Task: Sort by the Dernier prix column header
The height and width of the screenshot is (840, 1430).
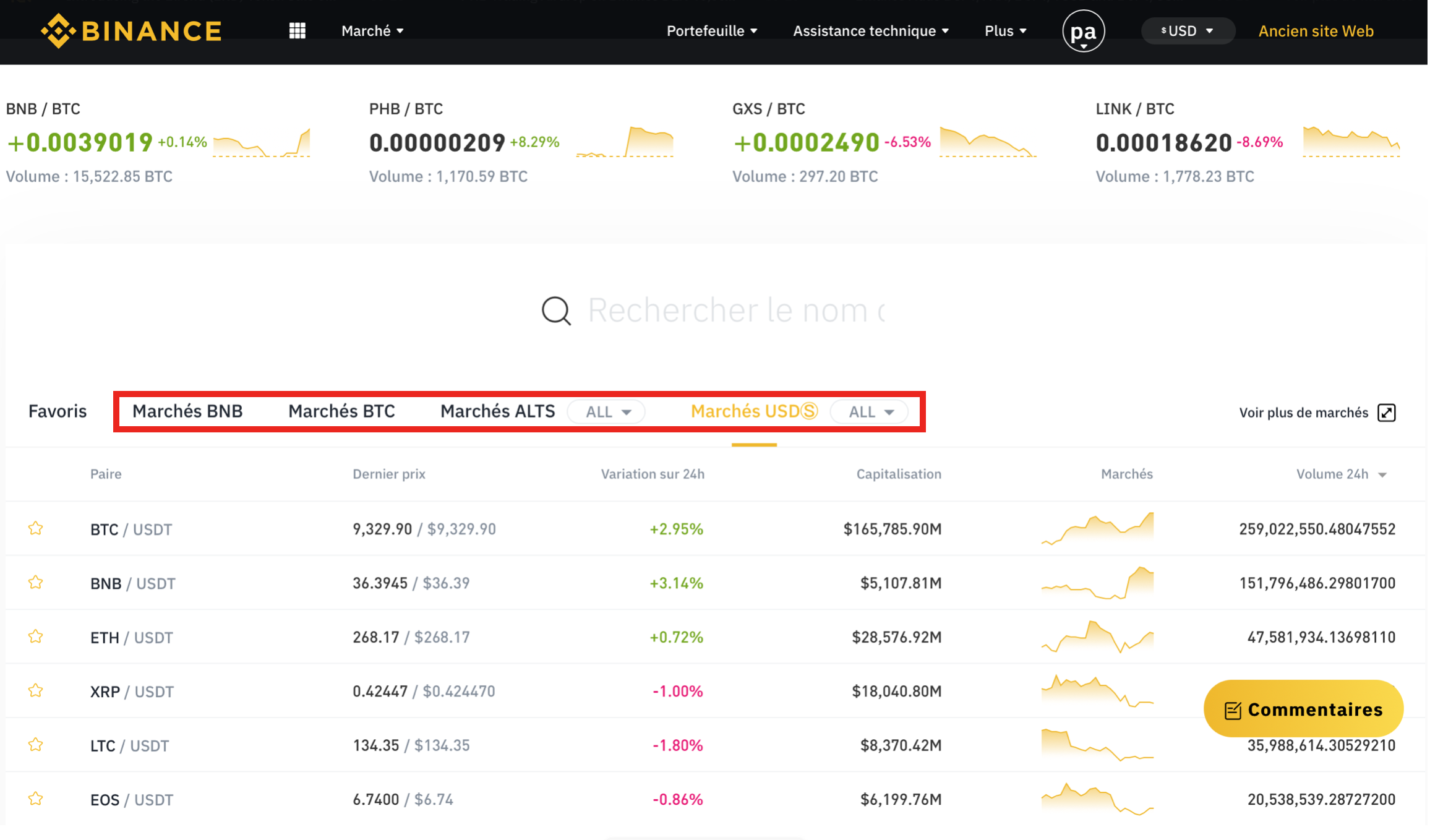Action: tap(389, 474)
